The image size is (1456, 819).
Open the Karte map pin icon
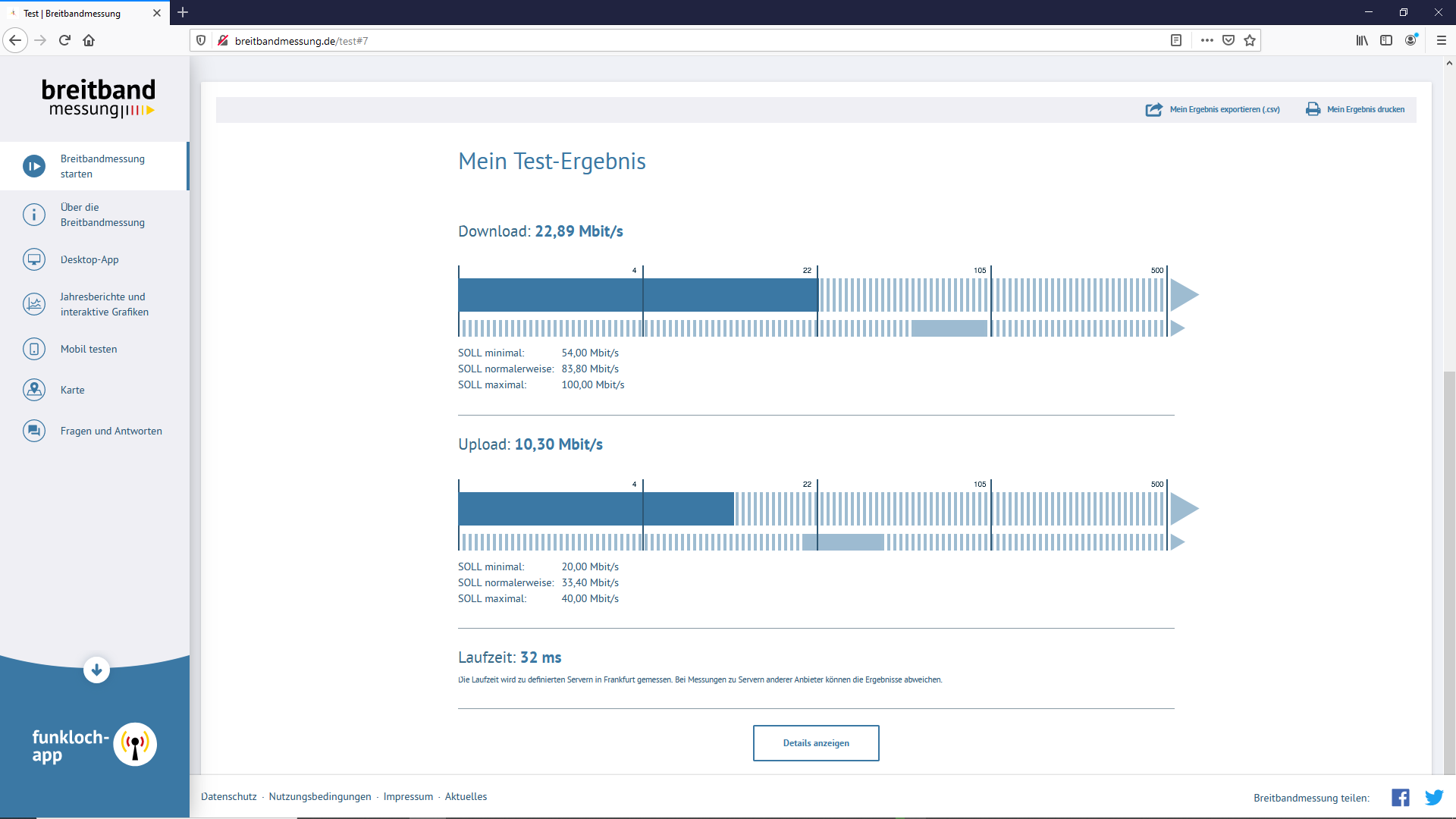coord(34,390)
